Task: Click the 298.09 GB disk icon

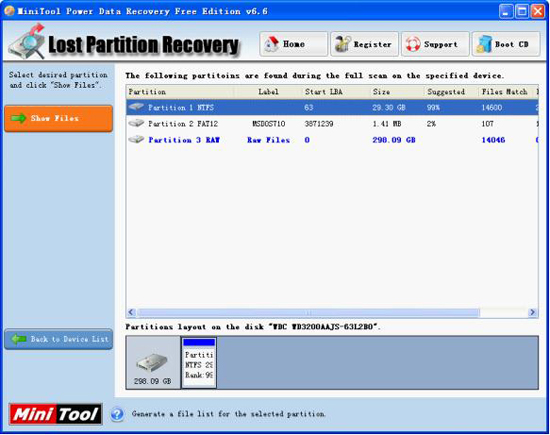Action: tap(153, 362)
